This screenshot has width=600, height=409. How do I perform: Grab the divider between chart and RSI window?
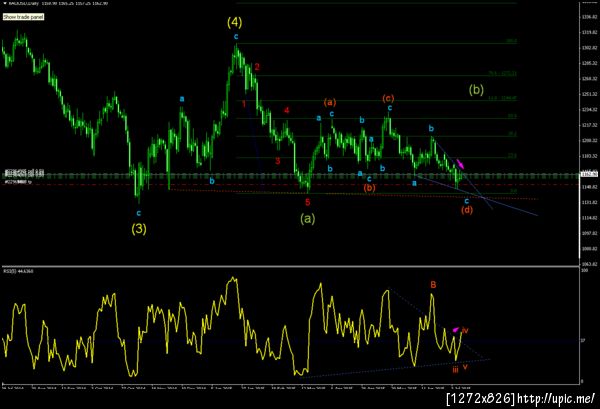290,266
